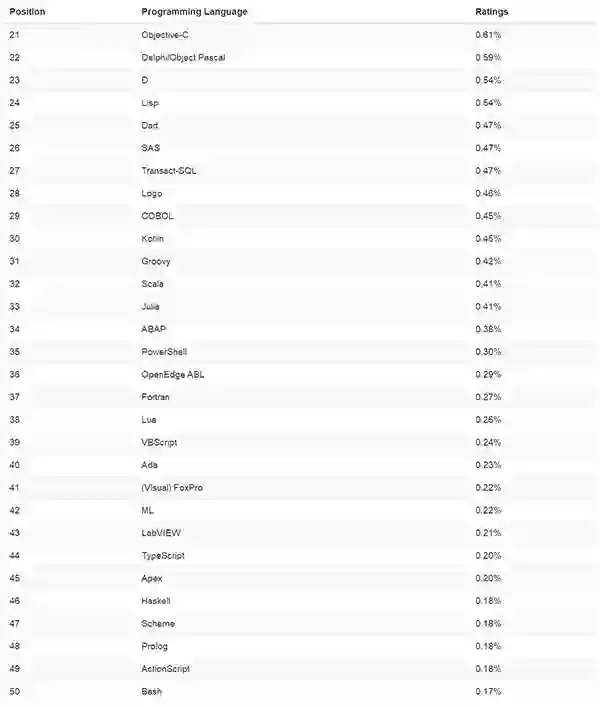The height and width of the screenshot is (707, 600).
Task: Click the Delphi/Object Pascal row name
Action: tap(183, 57)
